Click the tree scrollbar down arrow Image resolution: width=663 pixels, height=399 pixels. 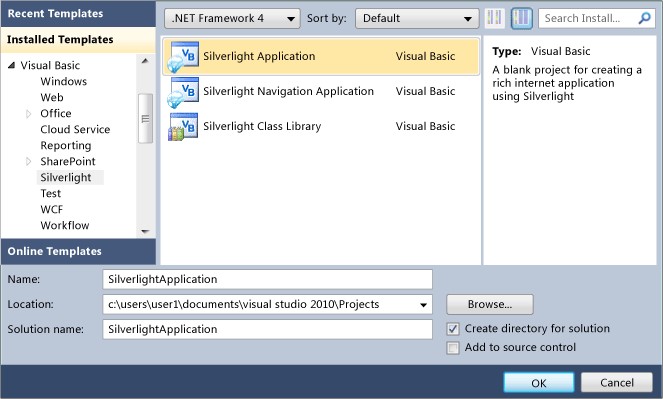tap(145, 232)
